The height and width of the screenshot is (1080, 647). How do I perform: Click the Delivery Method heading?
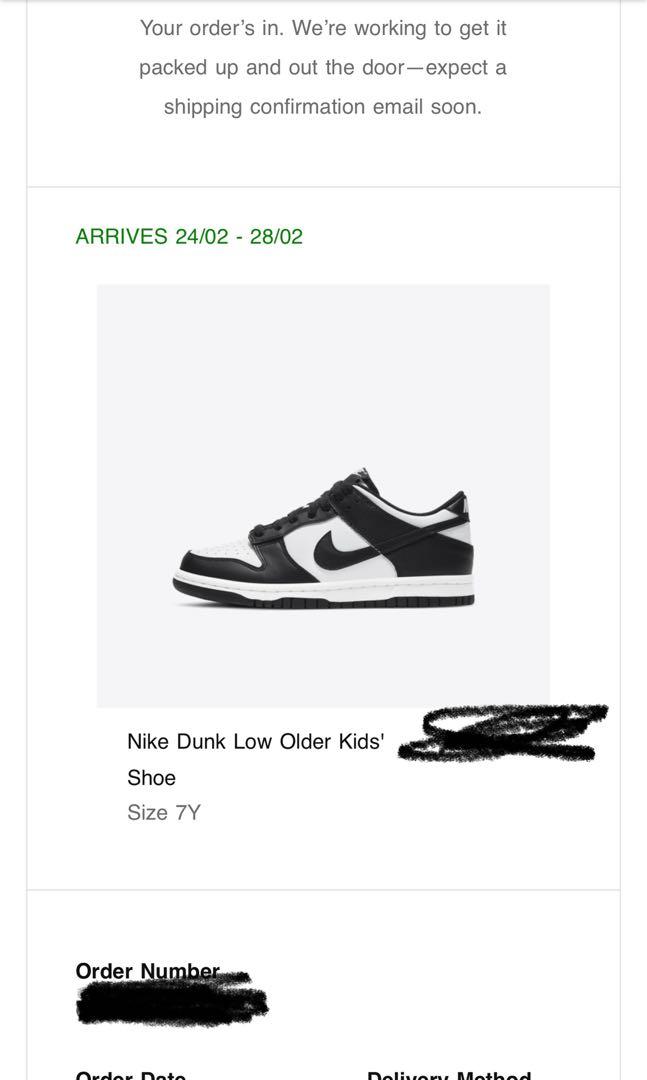[x=448, y=1076]
